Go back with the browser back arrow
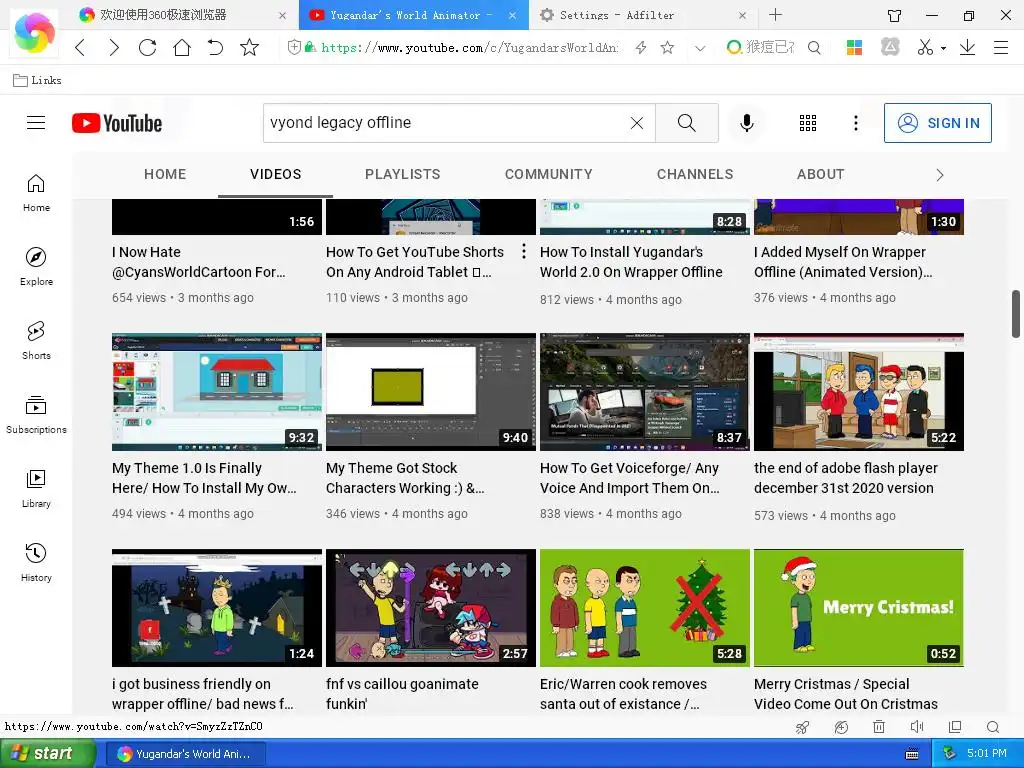 click(80, 47)
